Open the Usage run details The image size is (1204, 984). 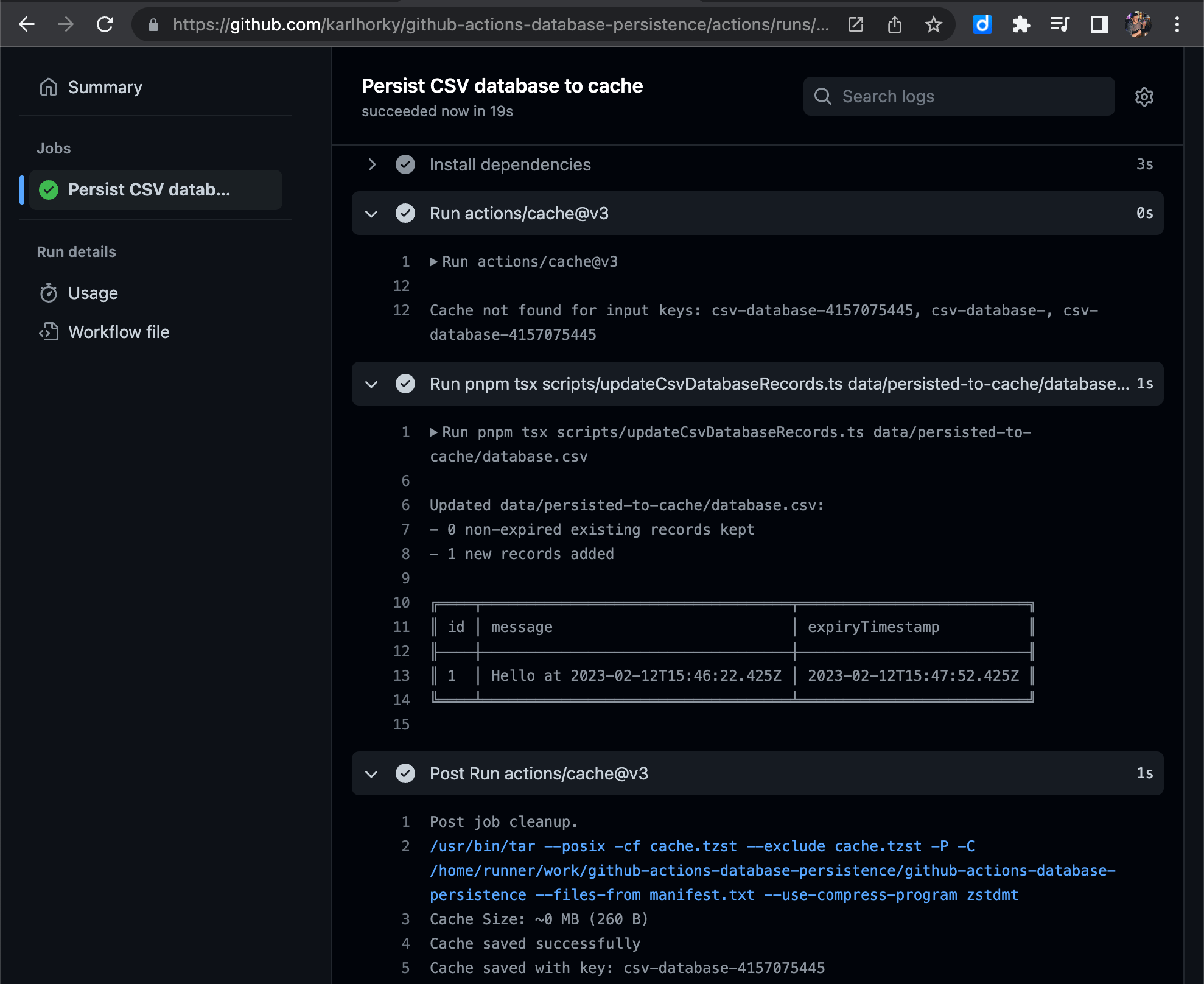point(93,293)
